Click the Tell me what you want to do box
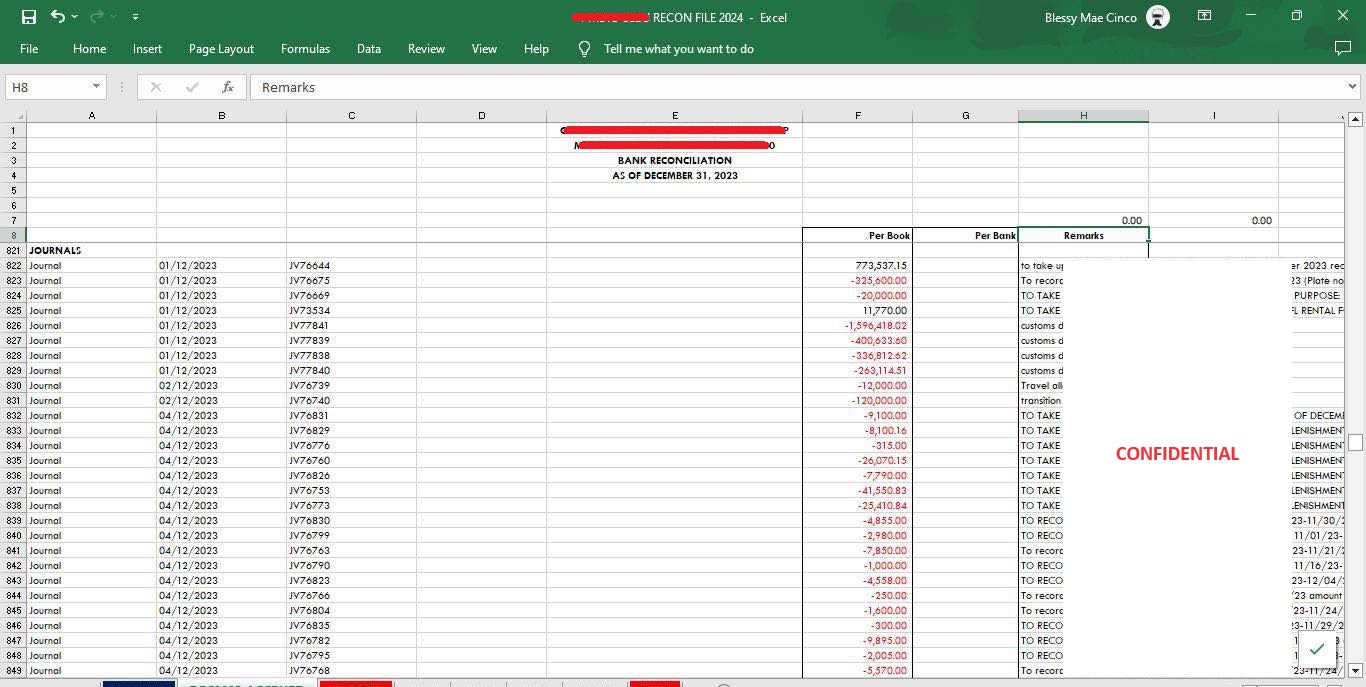 678,48
